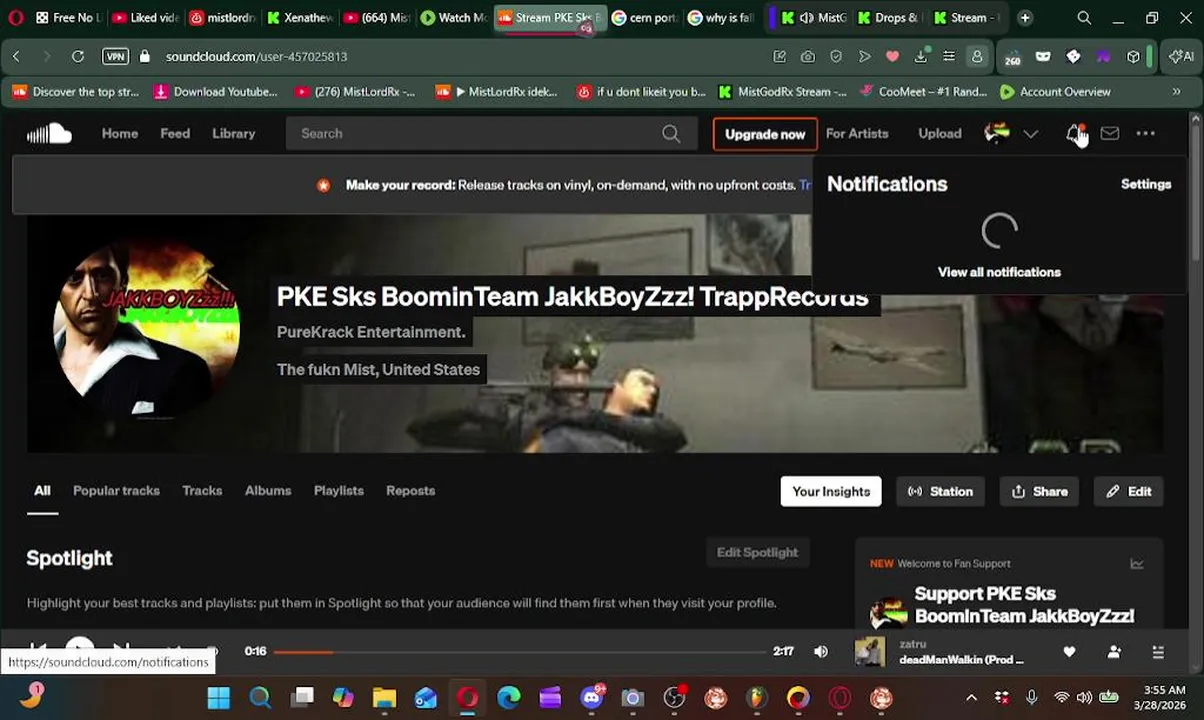Switch to the Reposts tab
The height and width of the screenshot is (720, 1204).
coord(411,491)
